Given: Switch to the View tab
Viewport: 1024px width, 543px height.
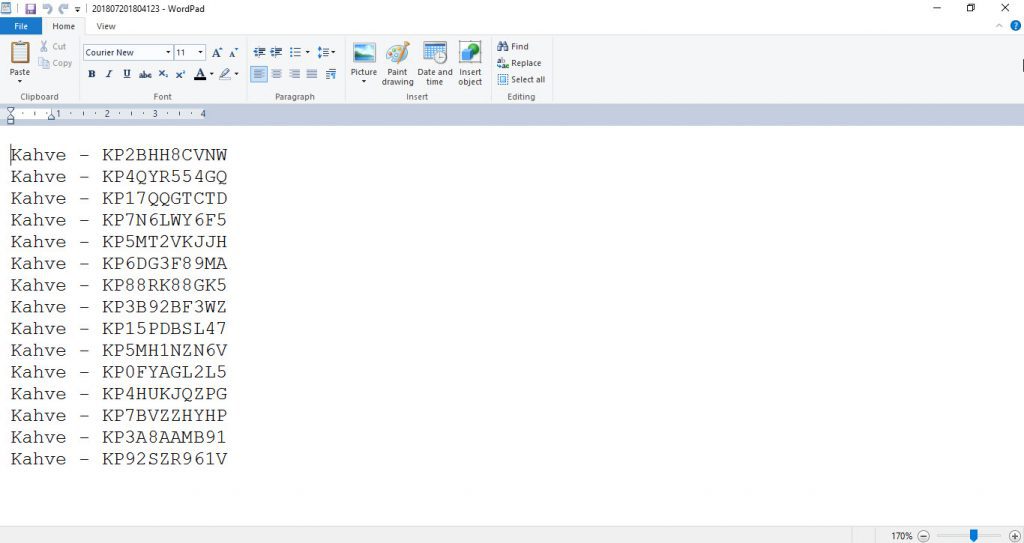Looking at the screenshot, I should click(x=106, y=26).
